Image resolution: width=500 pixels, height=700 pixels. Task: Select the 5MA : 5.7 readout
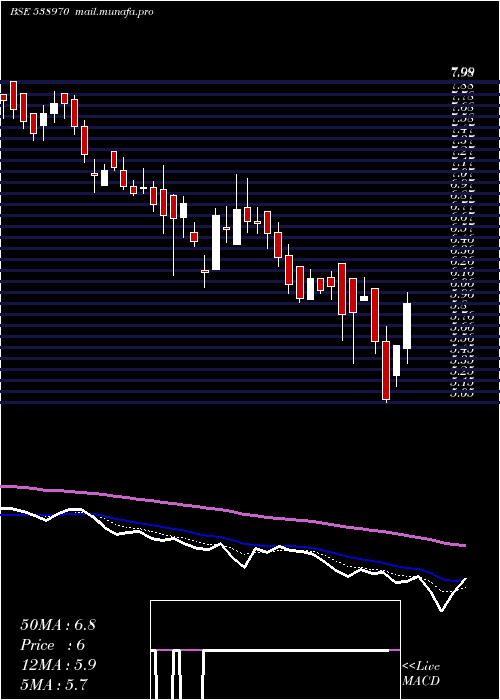click(54, 684)
